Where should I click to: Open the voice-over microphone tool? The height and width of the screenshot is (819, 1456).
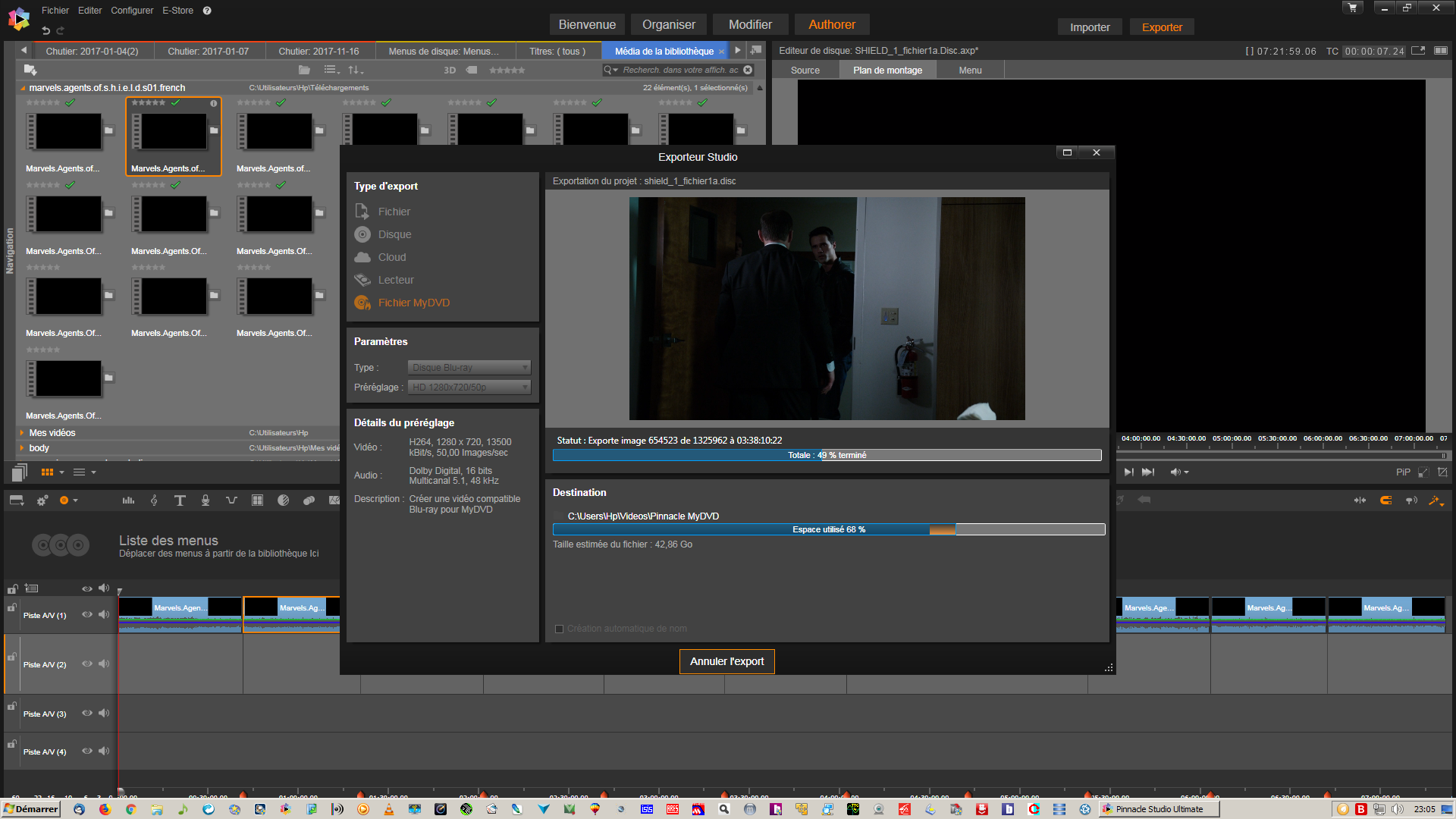[x=206, y=500]
